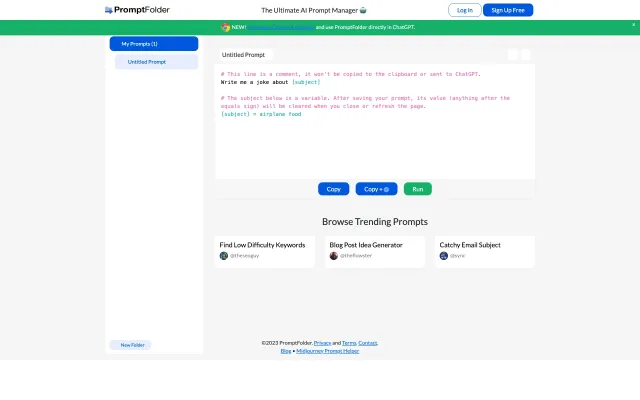
Task: Click inside the prompt text editor
Action: (375, 140)
